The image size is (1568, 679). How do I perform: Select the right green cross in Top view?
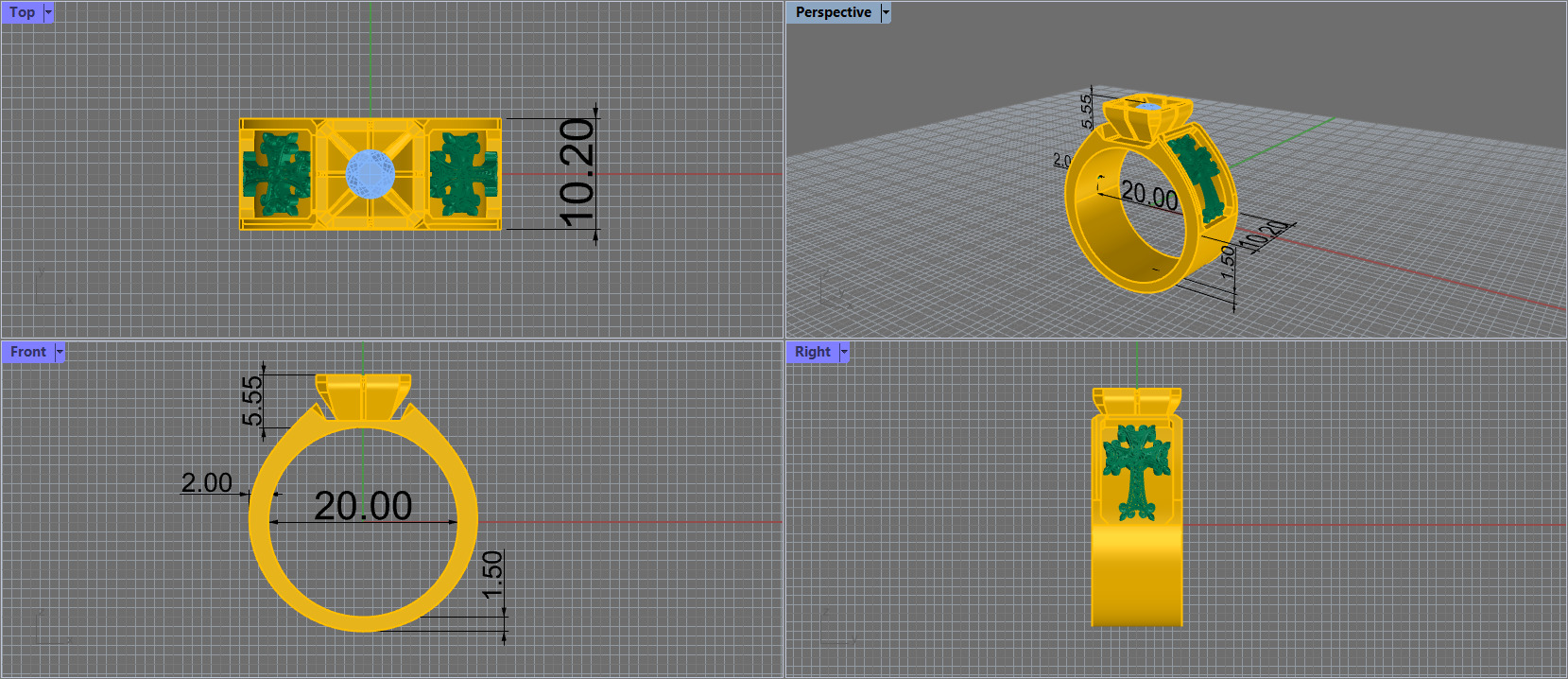463,174
